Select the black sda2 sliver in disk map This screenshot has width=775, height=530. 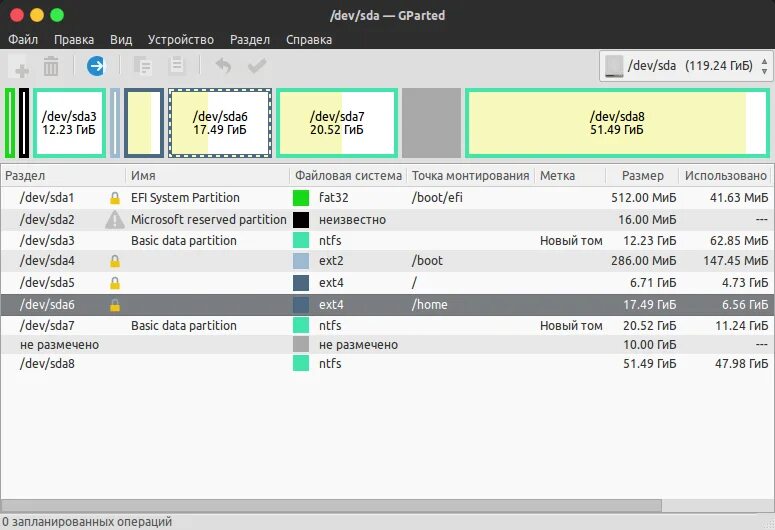point(24,123)
